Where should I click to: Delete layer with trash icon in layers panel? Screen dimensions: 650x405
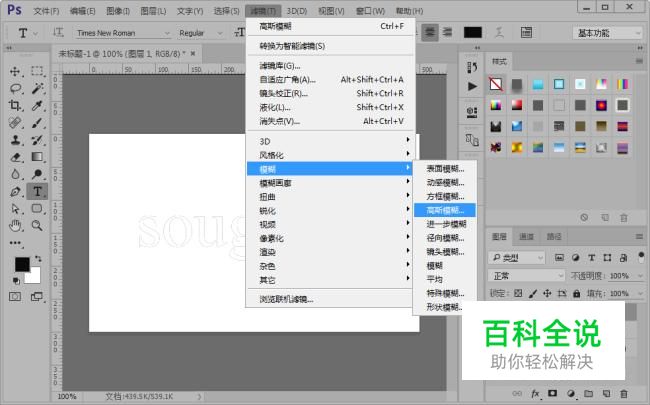click(623, 393)
